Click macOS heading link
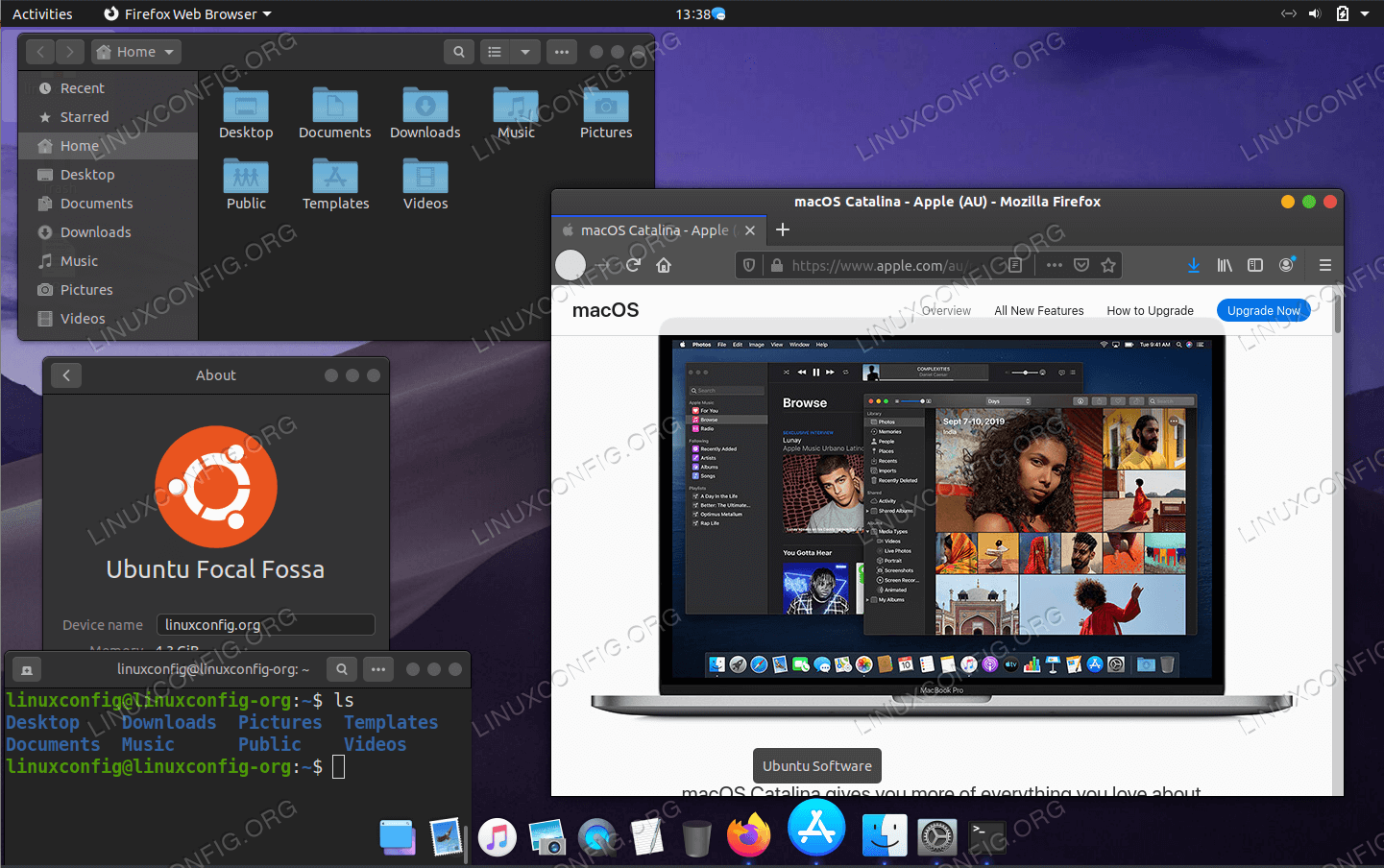Viewport: 1384px width, 868px height. [605, 310]
